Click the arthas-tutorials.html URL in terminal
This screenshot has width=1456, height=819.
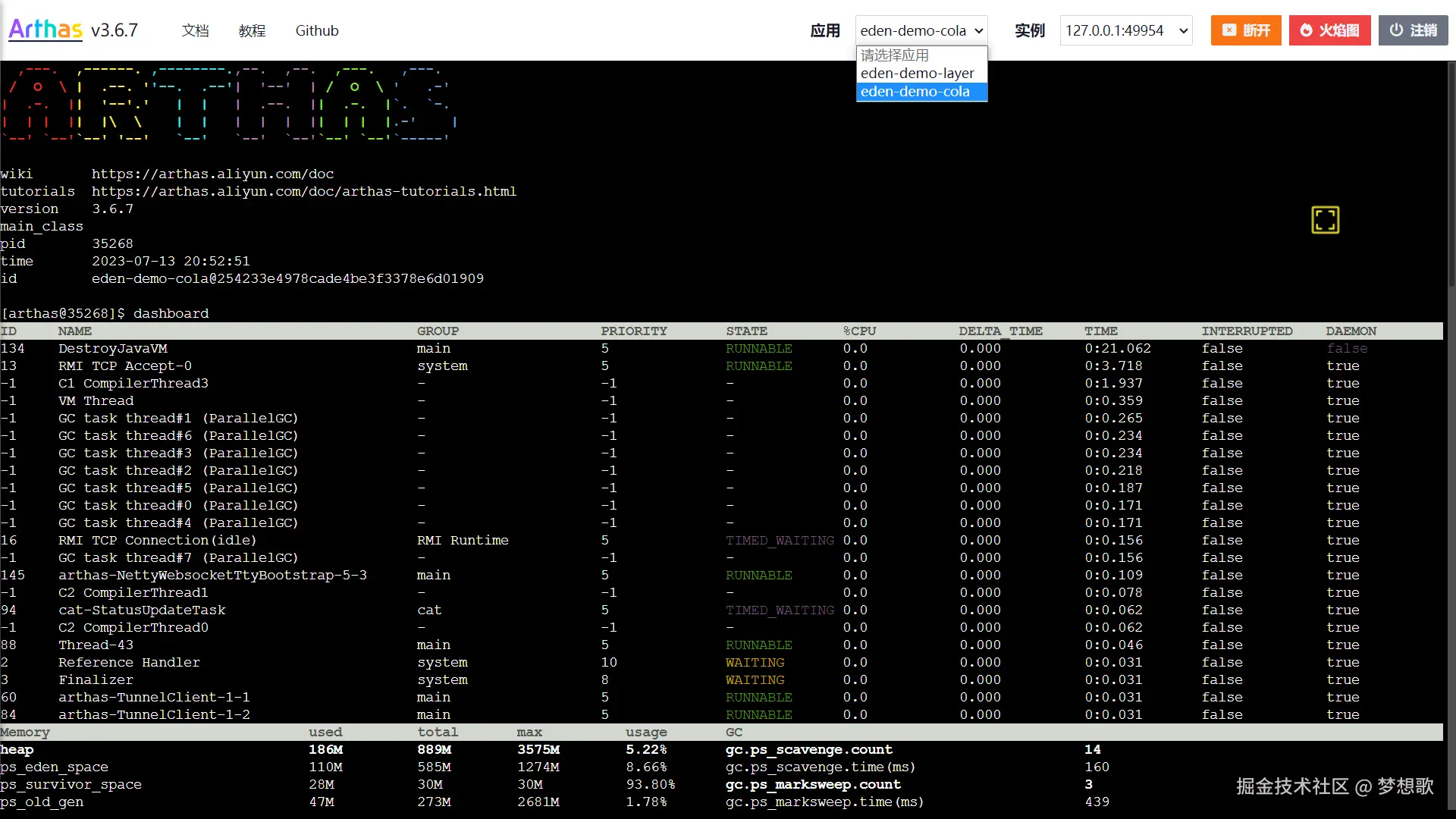[303, 191]
